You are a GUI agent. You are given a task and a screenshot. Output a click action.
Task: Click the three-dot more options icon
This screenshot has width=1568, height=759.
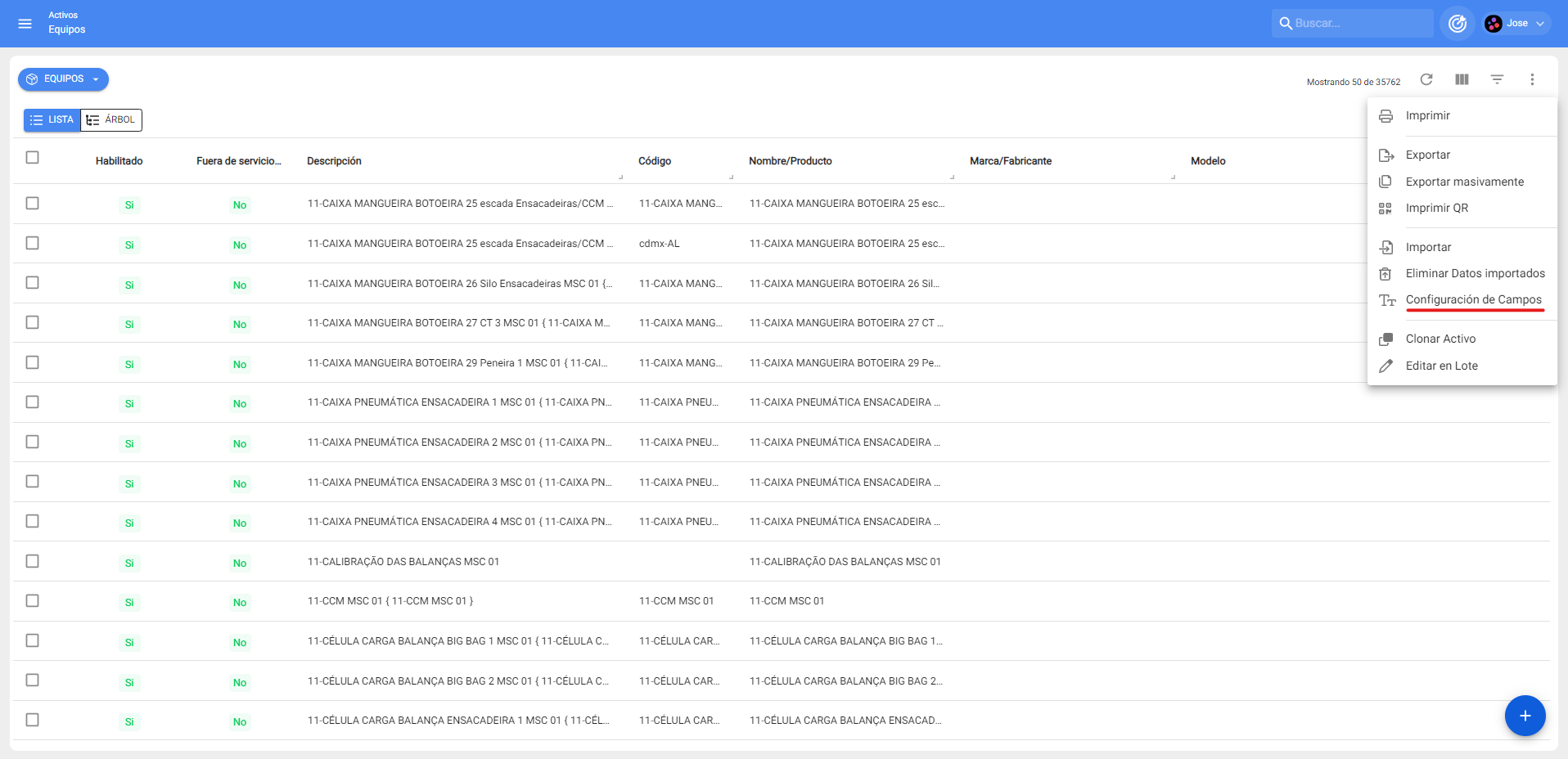[1532, 79]
